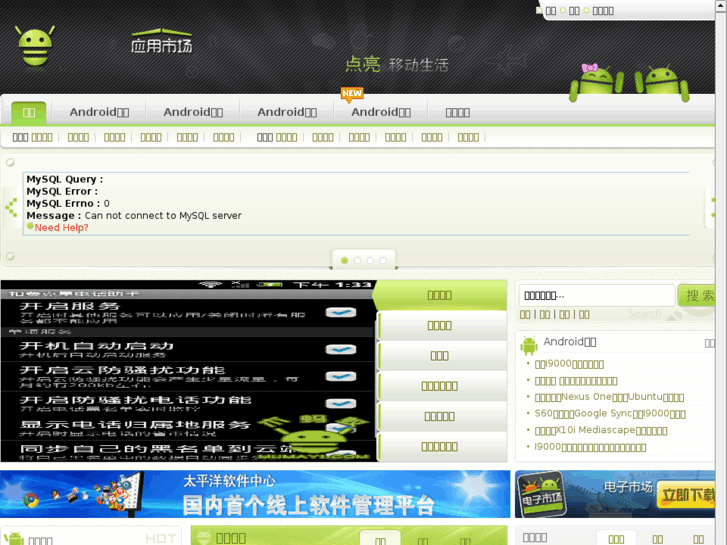This screenshot has width=727, height=545.
Task: Click the Chrome icon in Pacific banner
Action: tap(31, 500)
